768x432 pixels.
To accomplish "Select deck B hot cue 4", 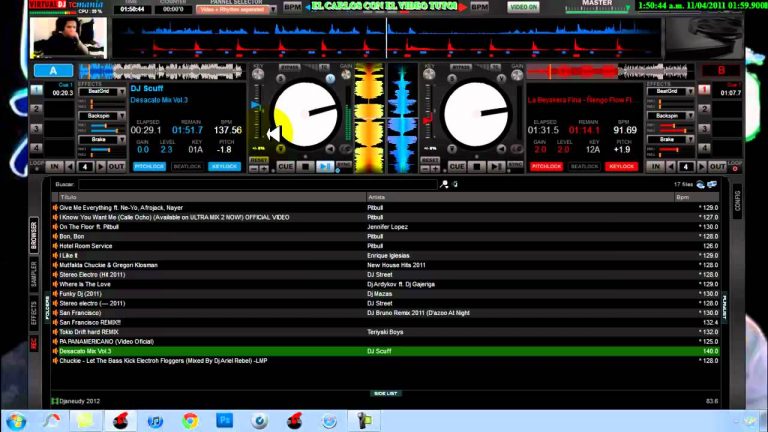I will pyautogui.click(x=704, y=148).
